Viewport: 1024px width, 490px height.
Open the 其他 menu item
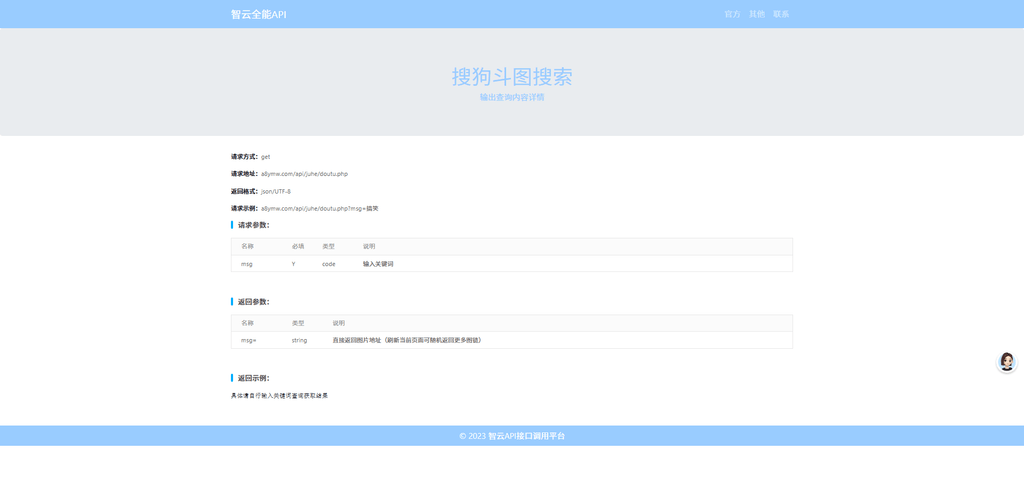click(x=757, y=14)
